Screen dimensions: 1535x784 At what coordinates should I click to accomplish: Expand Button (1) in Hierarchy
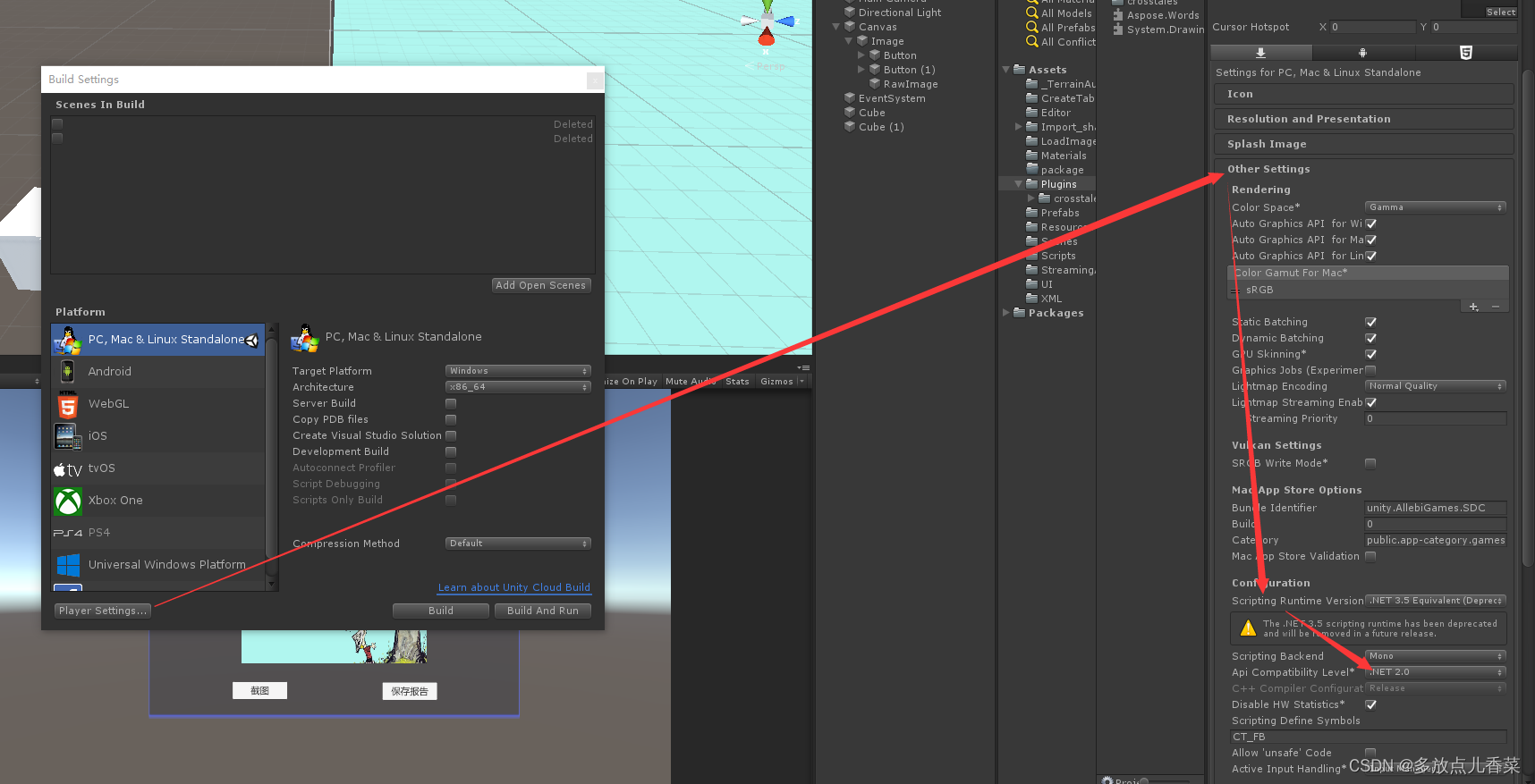click(861, 70)
